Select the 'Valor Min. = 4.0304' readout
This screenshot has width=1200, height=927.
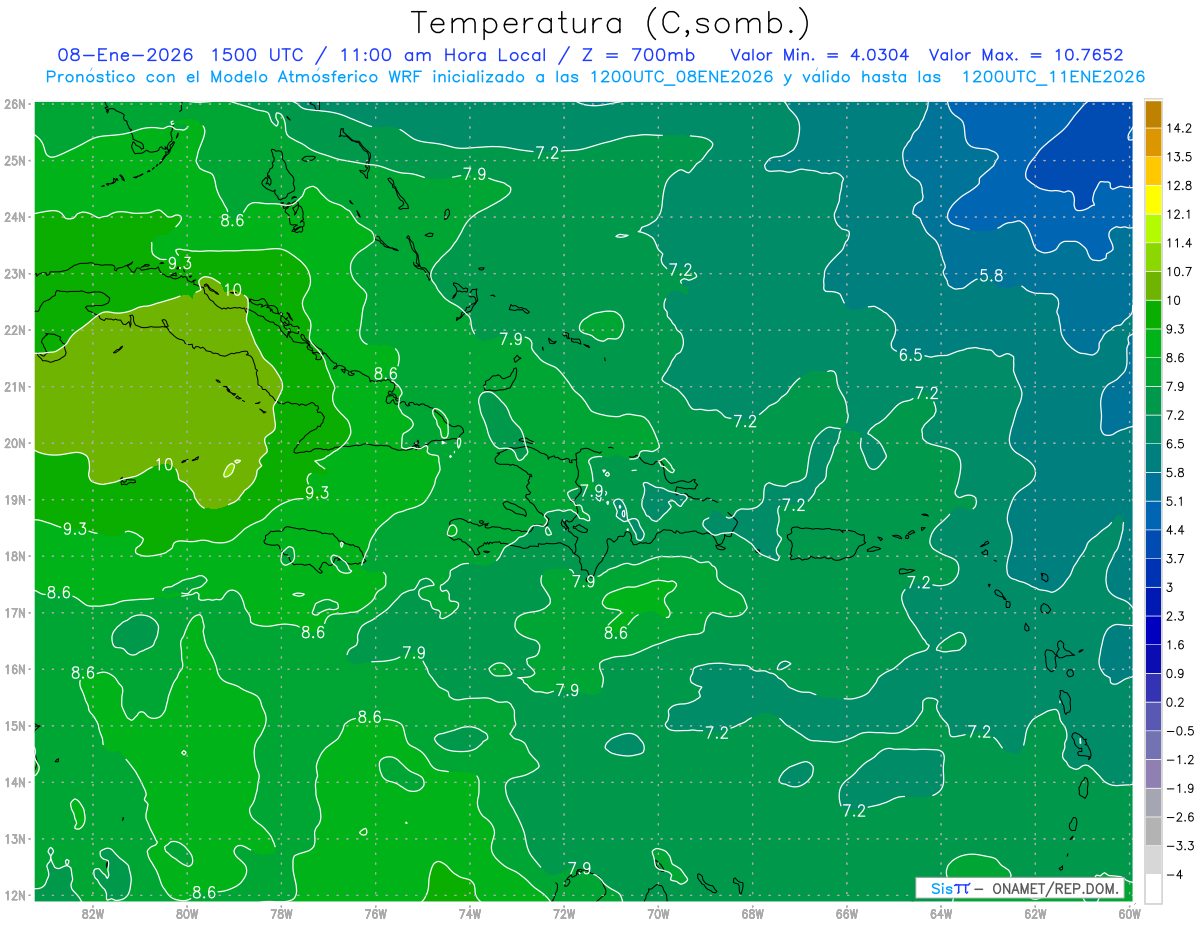819,54
